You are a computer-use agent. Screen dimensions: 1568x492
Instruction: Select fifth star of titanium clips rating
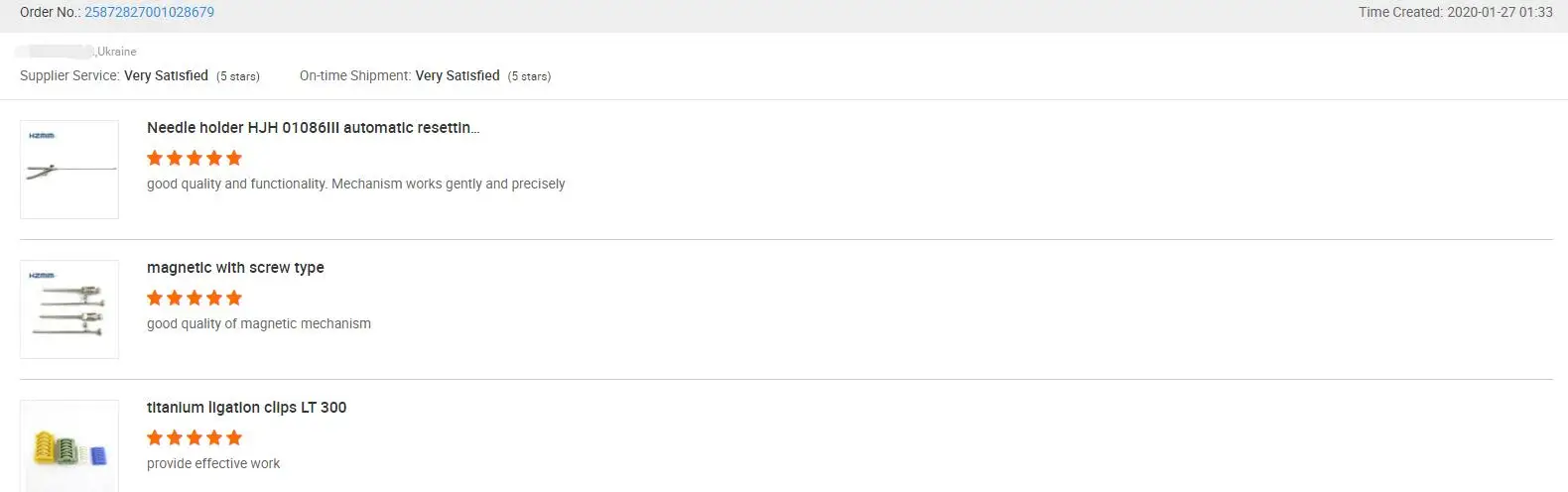click(x=234, y=437)
